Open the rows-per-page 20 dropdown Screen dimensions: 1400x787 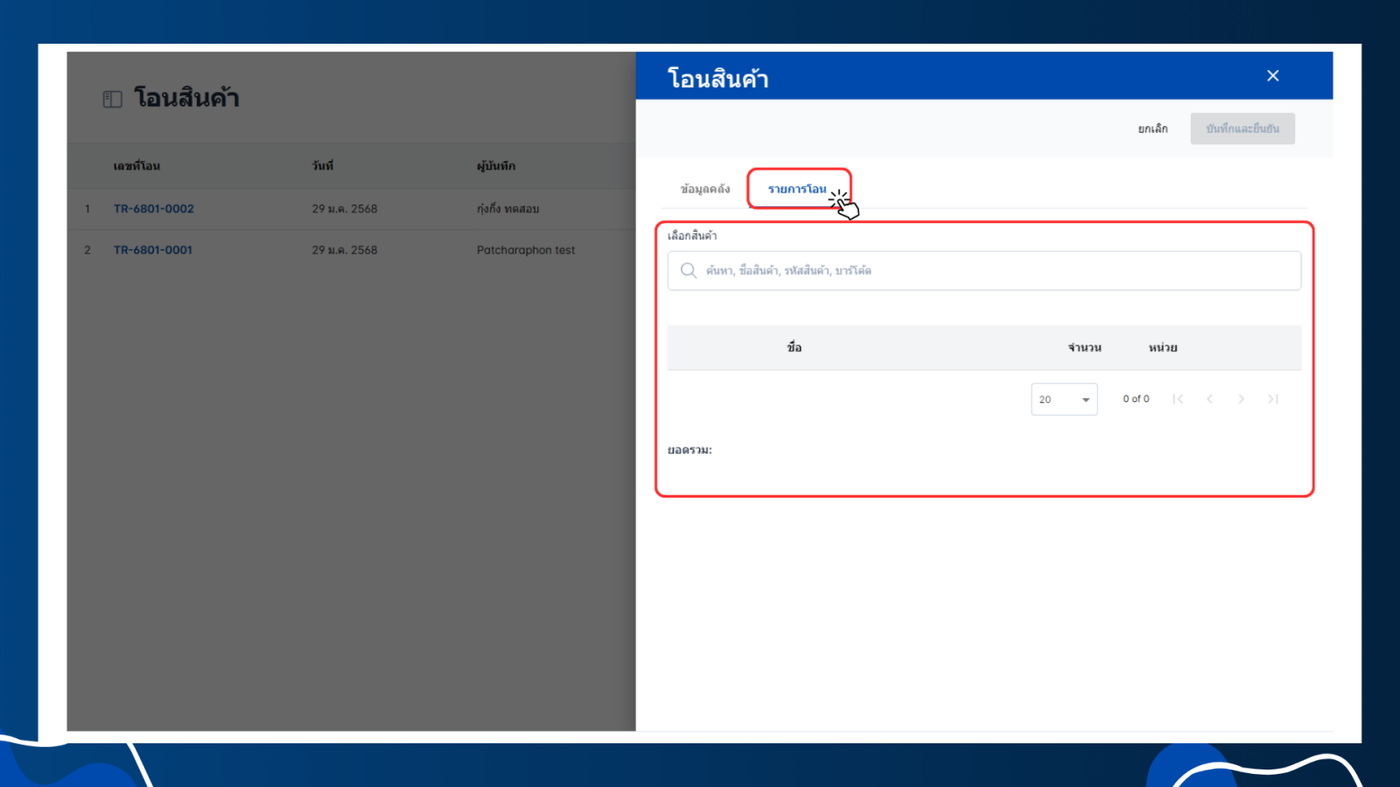click(1064, 399)
